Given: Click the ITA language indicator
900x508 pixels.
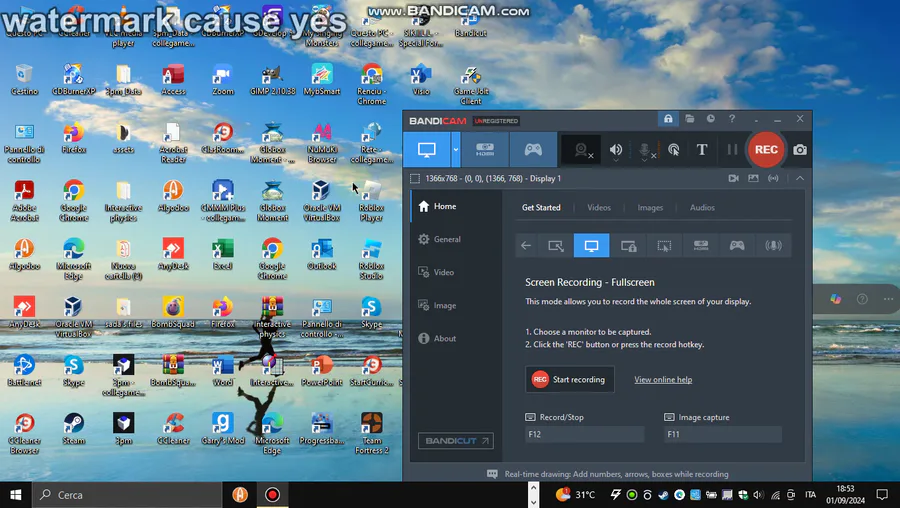Looking at the screenshot, I should click(x=810, y=495).
